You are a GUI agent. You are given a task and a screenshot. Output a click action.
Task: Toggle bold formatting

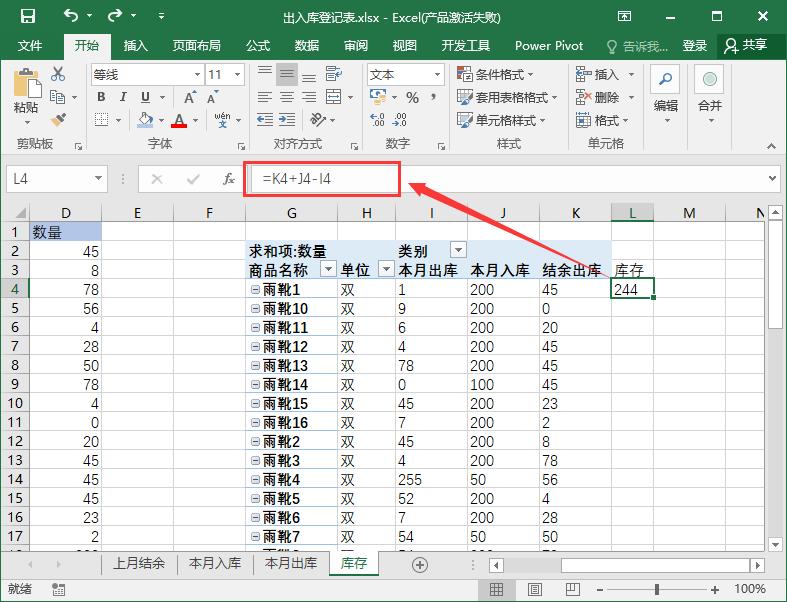pos(101,97)
